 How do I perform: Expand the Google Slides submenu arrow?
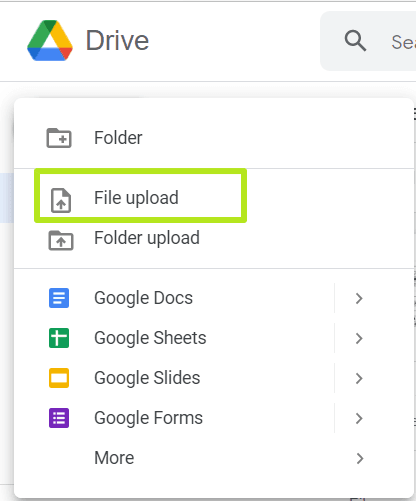click(359, 378)
